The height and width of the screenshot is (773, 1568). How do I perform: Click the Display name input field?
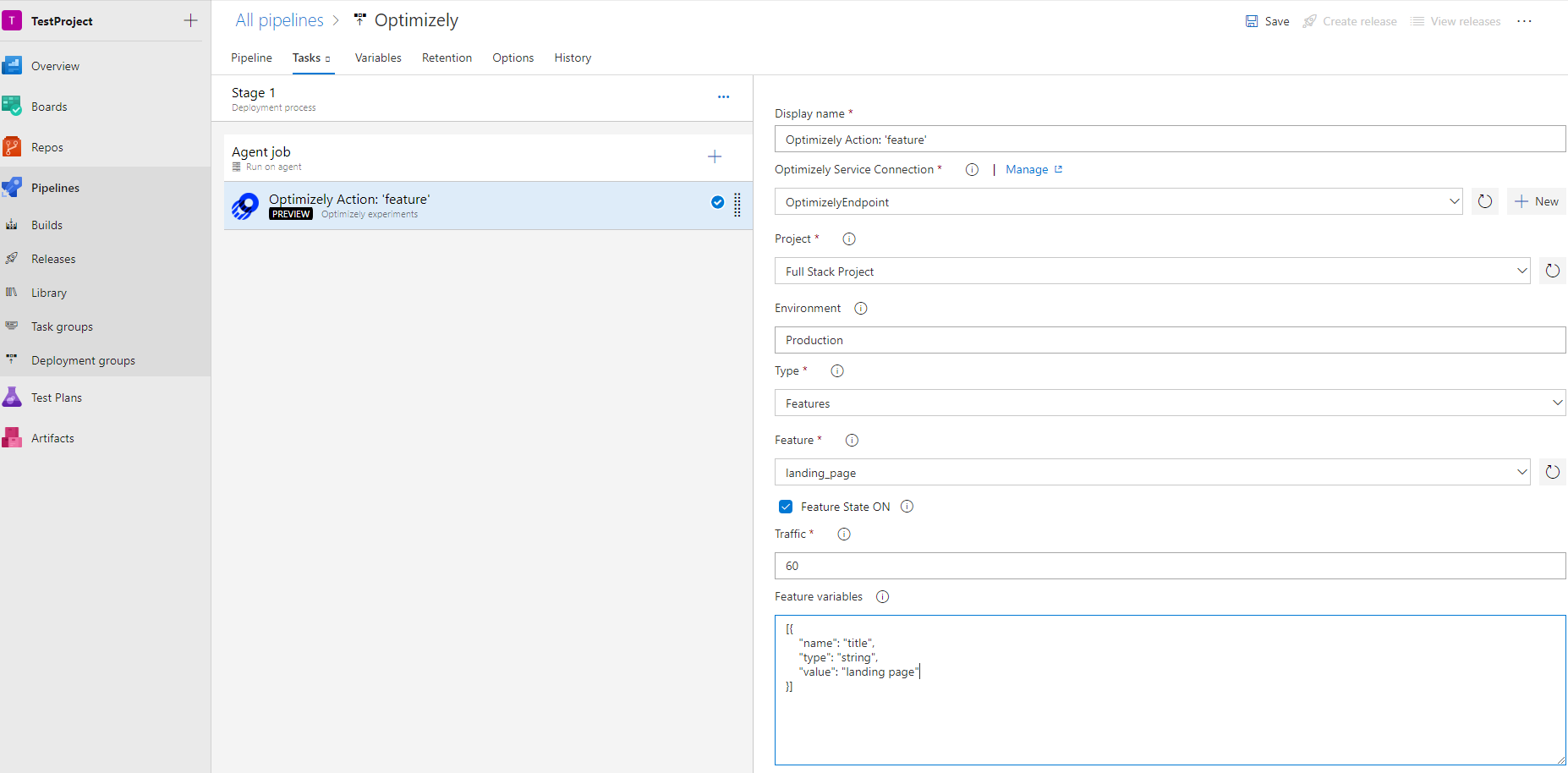pos(1170,139)
